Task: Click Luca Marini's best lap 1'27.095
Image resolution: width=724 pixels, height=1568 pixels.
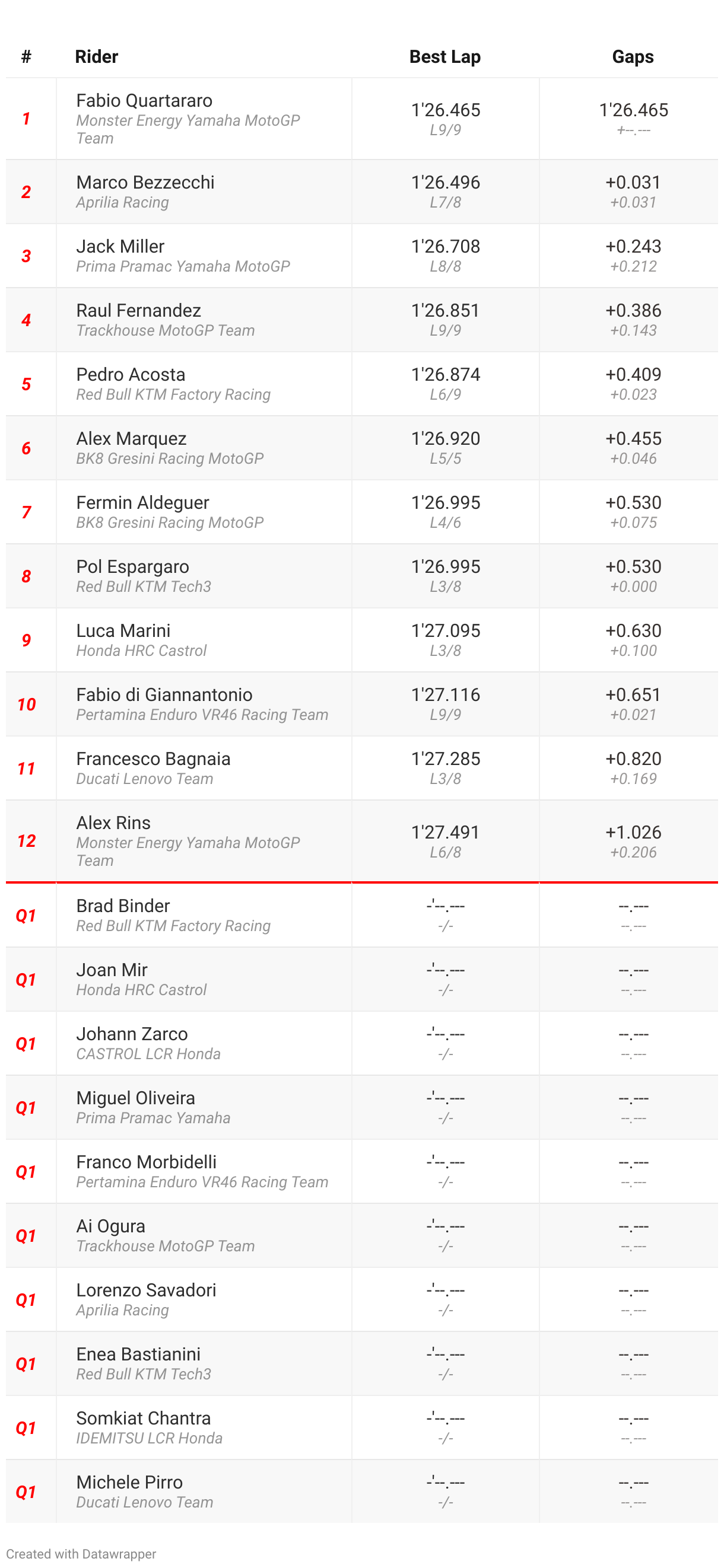Action: (x=445, y=630)
